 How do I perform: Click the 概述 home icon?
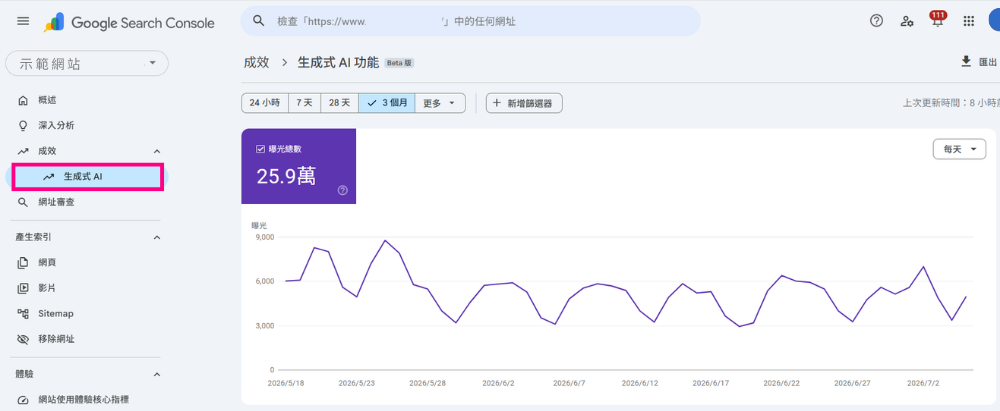coord(23,100)
